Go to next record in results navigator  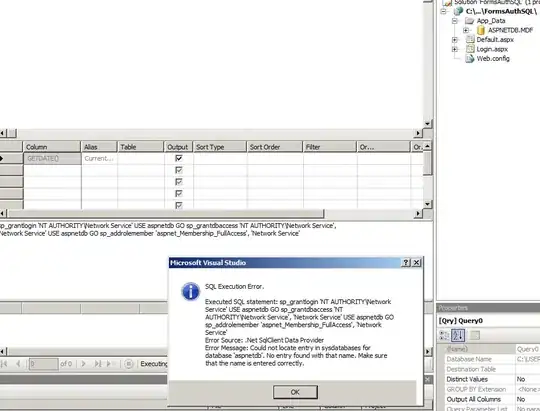coord(83,364)
